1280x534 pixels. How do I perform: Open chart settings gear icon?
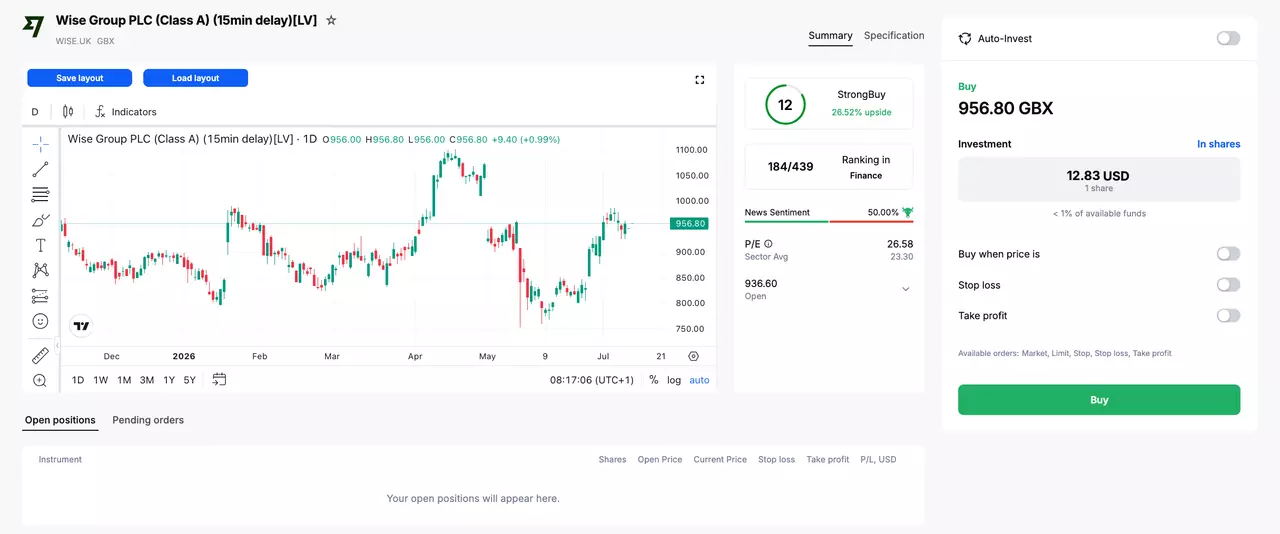coord(693,356)
